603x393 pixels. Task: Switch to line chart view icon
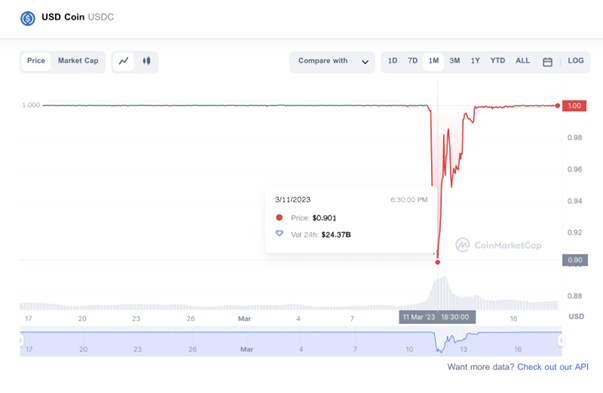[123, 61]
